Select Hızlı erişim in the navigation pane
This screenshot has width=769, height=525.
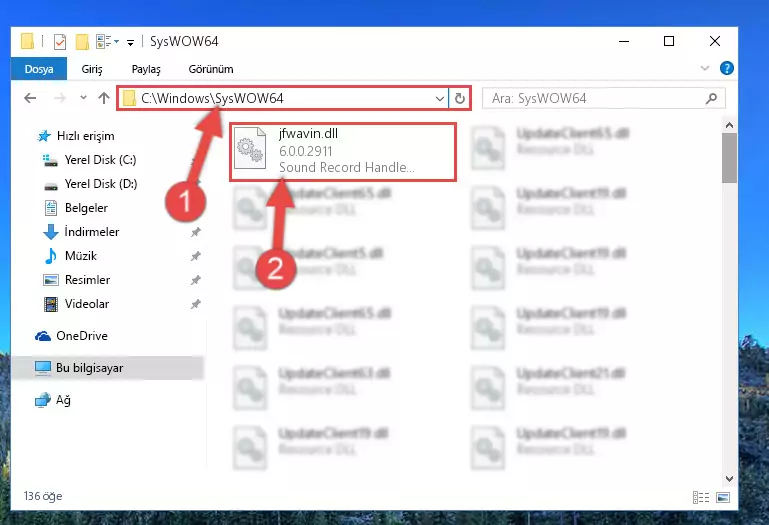(85, 136)
